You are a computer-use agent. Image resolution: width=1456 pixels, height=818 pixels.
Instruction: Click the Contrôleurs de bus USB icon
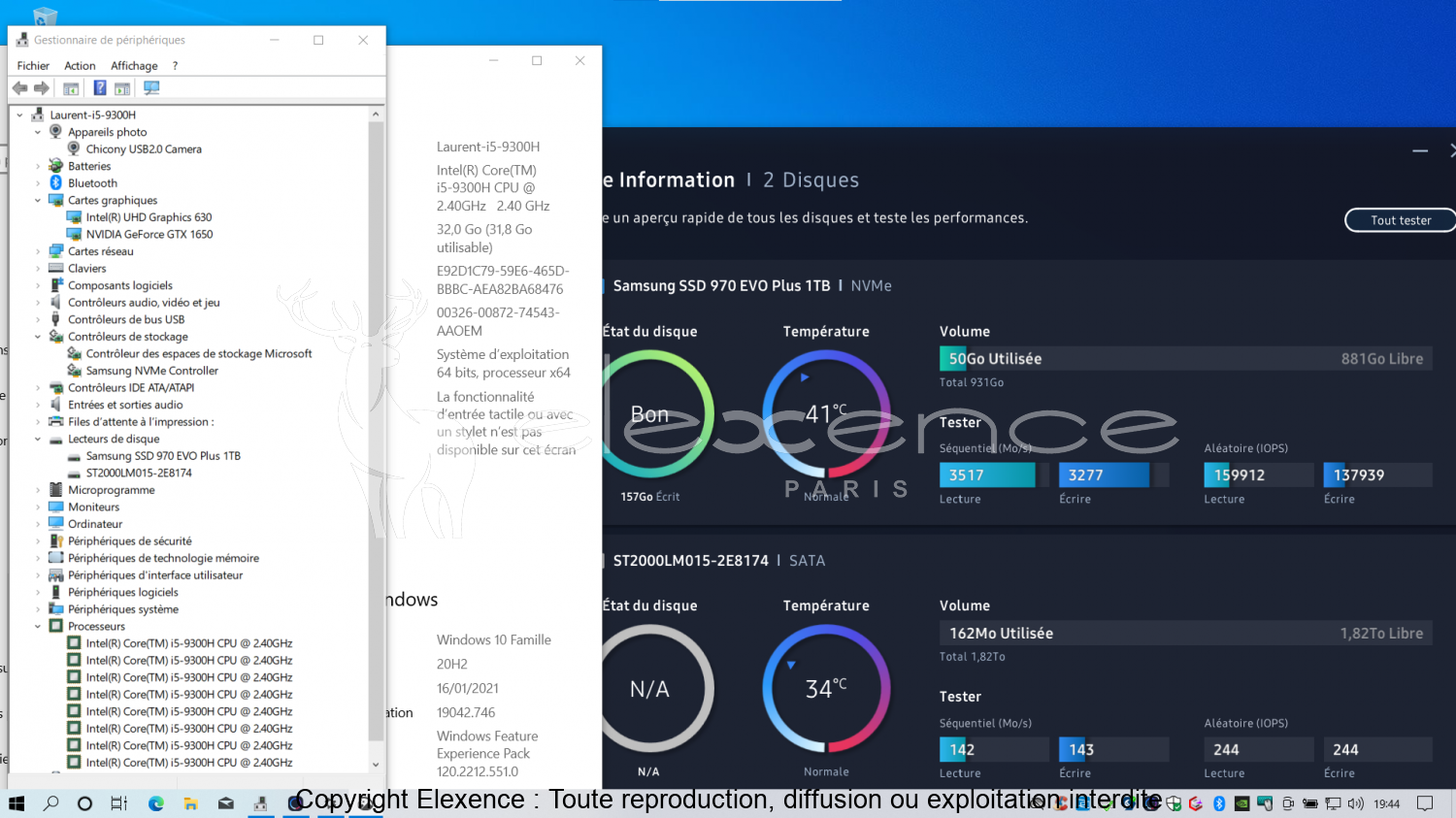56,319
